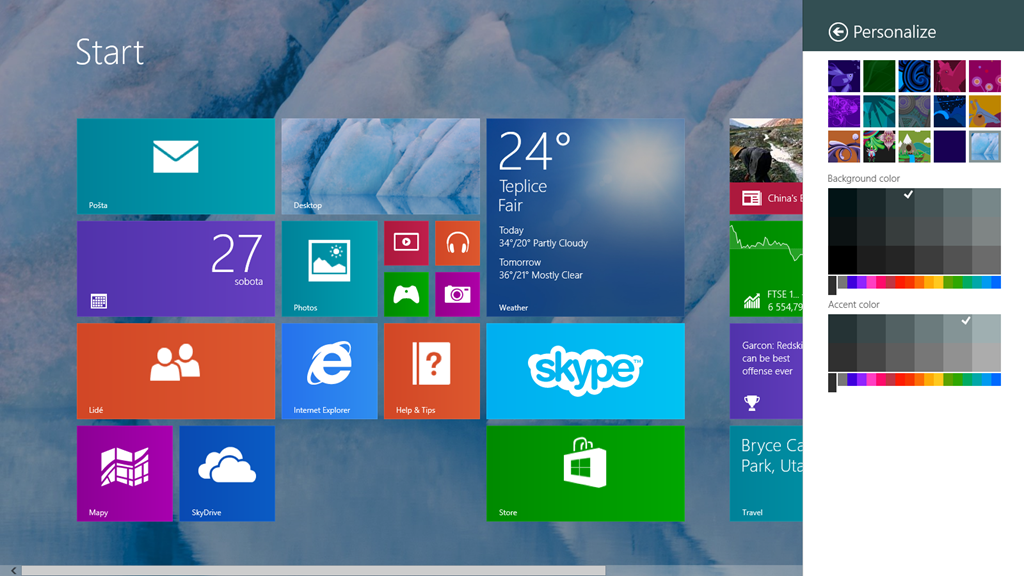Open the Windows Store tile
Screen dimensions: 1024x576
(585, 473)
